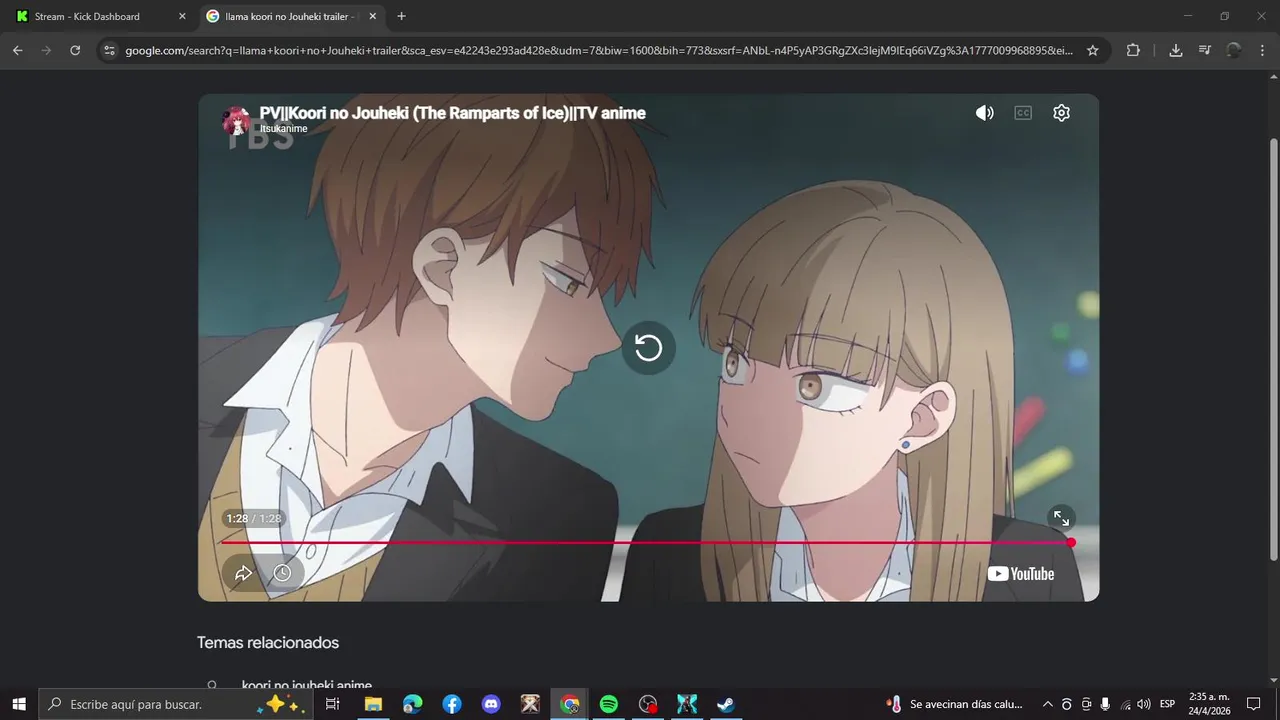This screenshot has height=720, width=1280.
Task: Go back to the previous page
Action: pos(17,50)
